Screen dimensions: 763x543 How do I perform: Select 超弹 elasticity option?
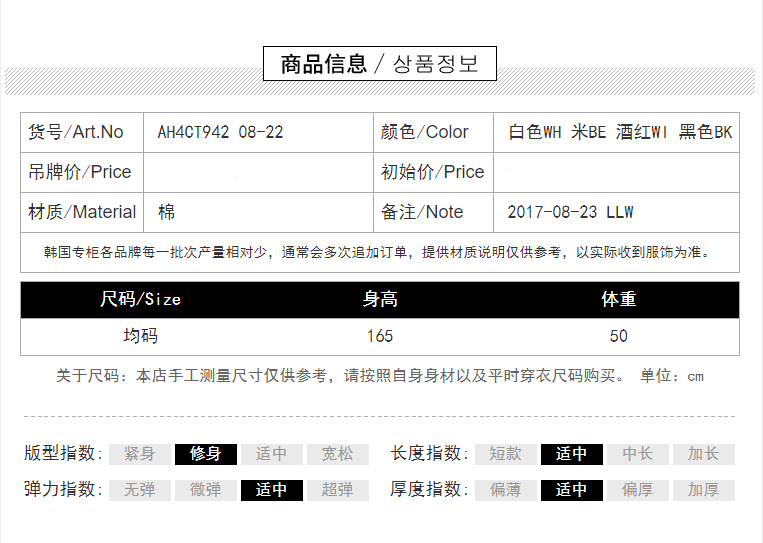(x=337, y=490)
